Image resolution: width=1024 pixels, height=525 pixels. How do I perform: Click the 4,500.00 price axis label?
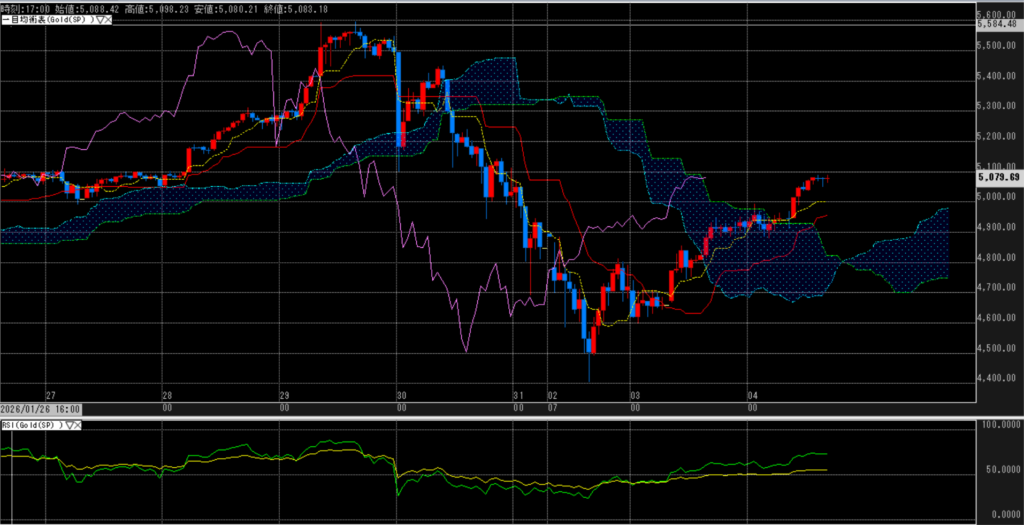996,348
